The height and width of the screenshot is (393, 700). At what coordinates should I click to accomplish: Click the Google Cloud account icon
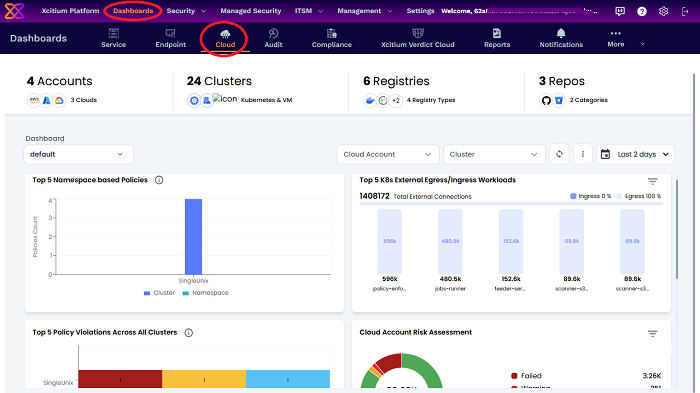point(59,100)
